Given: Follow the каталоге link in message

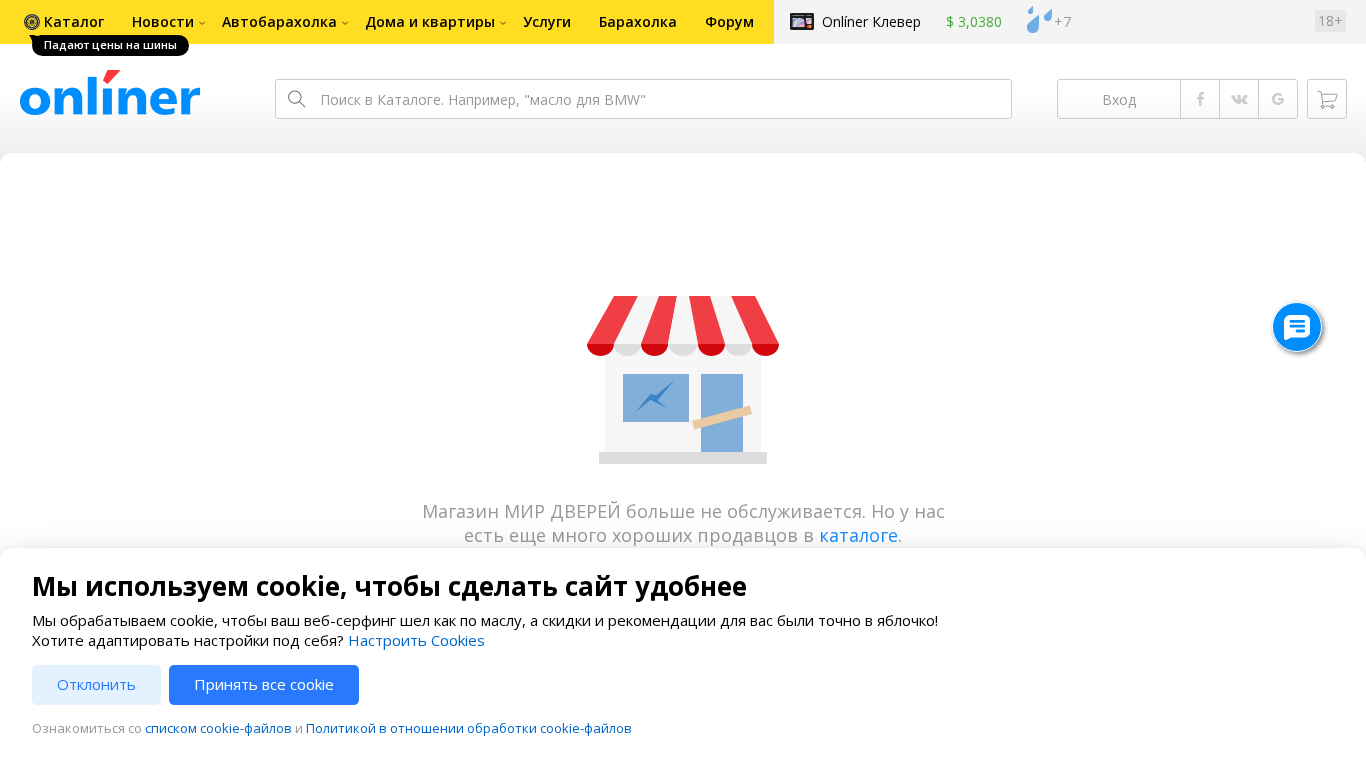Looking at the screenshot, I should click(858, 535).
